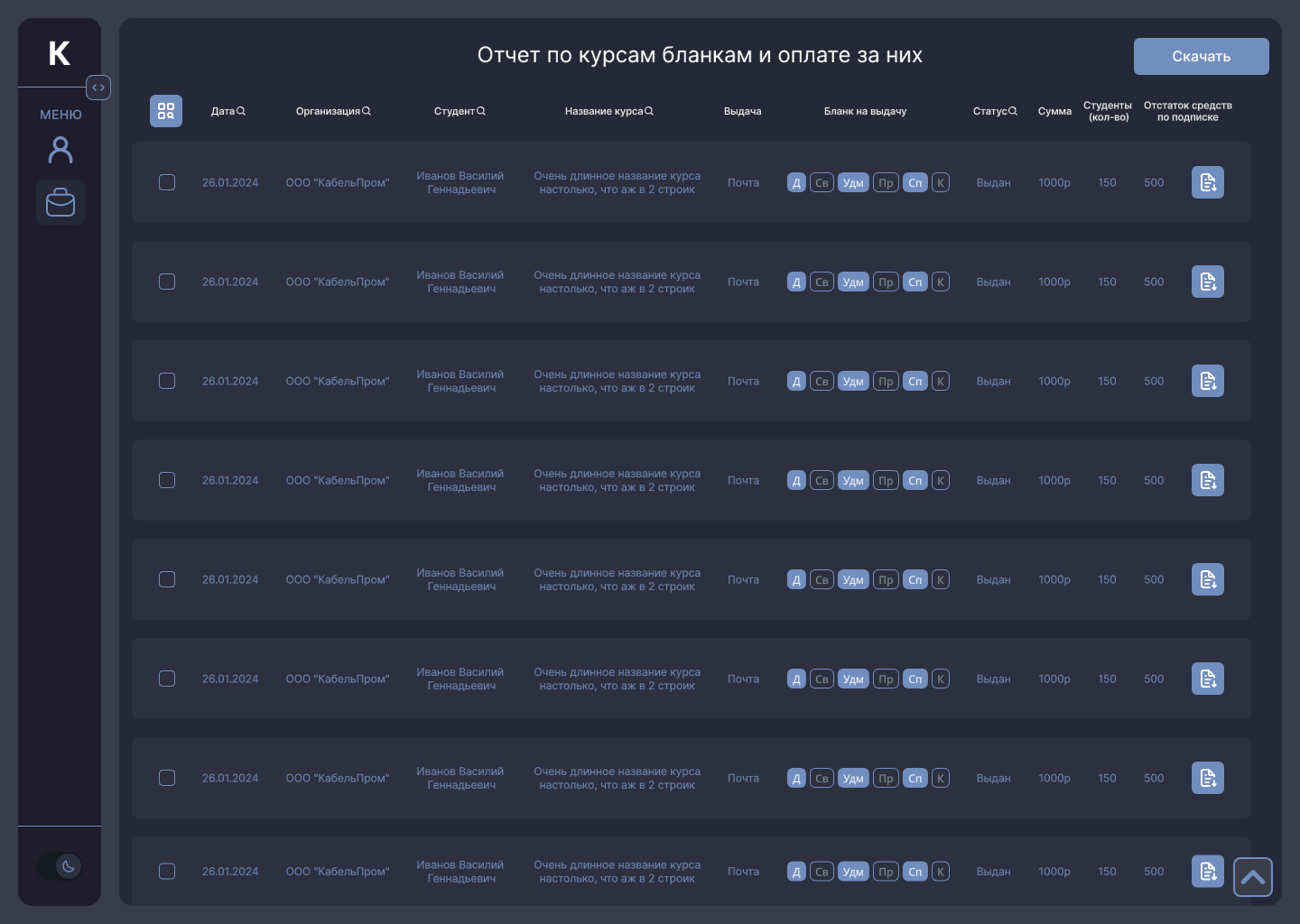Open the Студент column header search
Viewport: 1300px width, 924px height.
tap(481, 111)
